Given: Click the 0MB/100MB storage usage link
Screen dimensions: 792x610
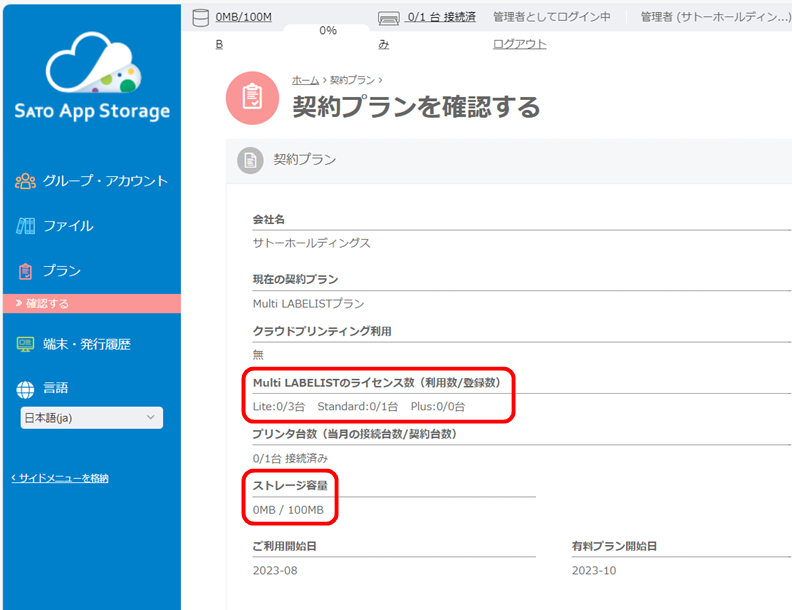Looking at the screenshot, I should [243, 17].
